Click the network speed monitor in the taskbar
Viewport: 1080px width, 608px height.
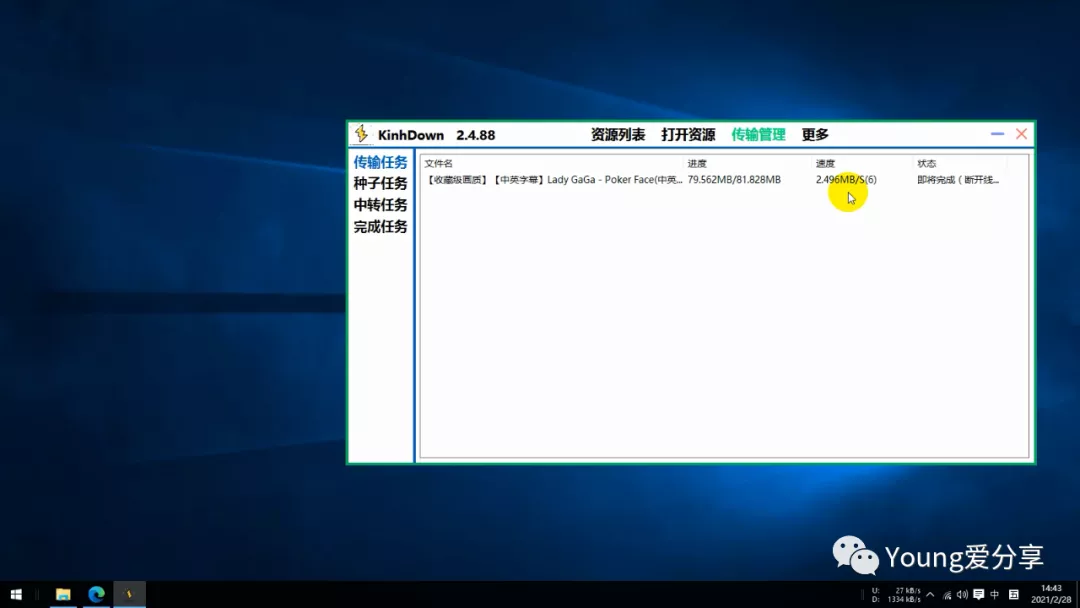click(x=896, y=595)
